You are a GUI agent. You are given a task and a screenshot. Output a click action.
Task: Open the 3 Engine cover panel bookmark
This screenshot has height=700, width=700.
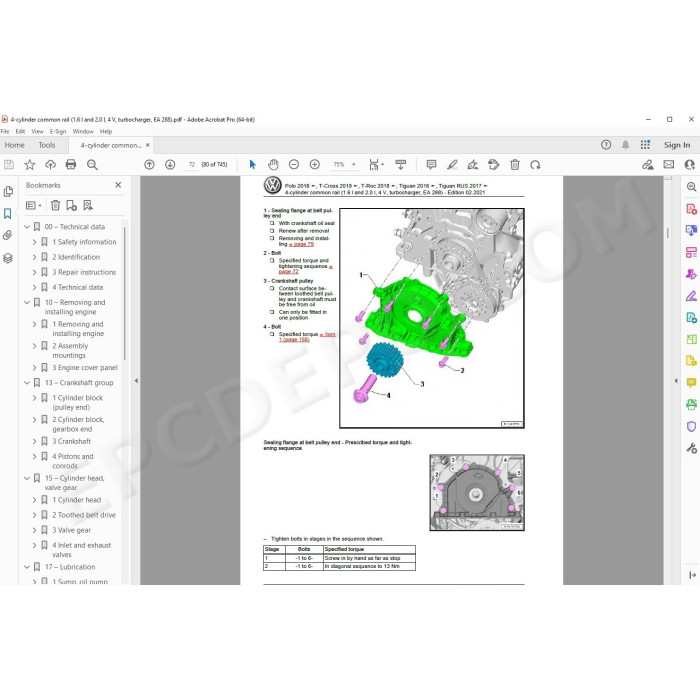coord(85,368)
